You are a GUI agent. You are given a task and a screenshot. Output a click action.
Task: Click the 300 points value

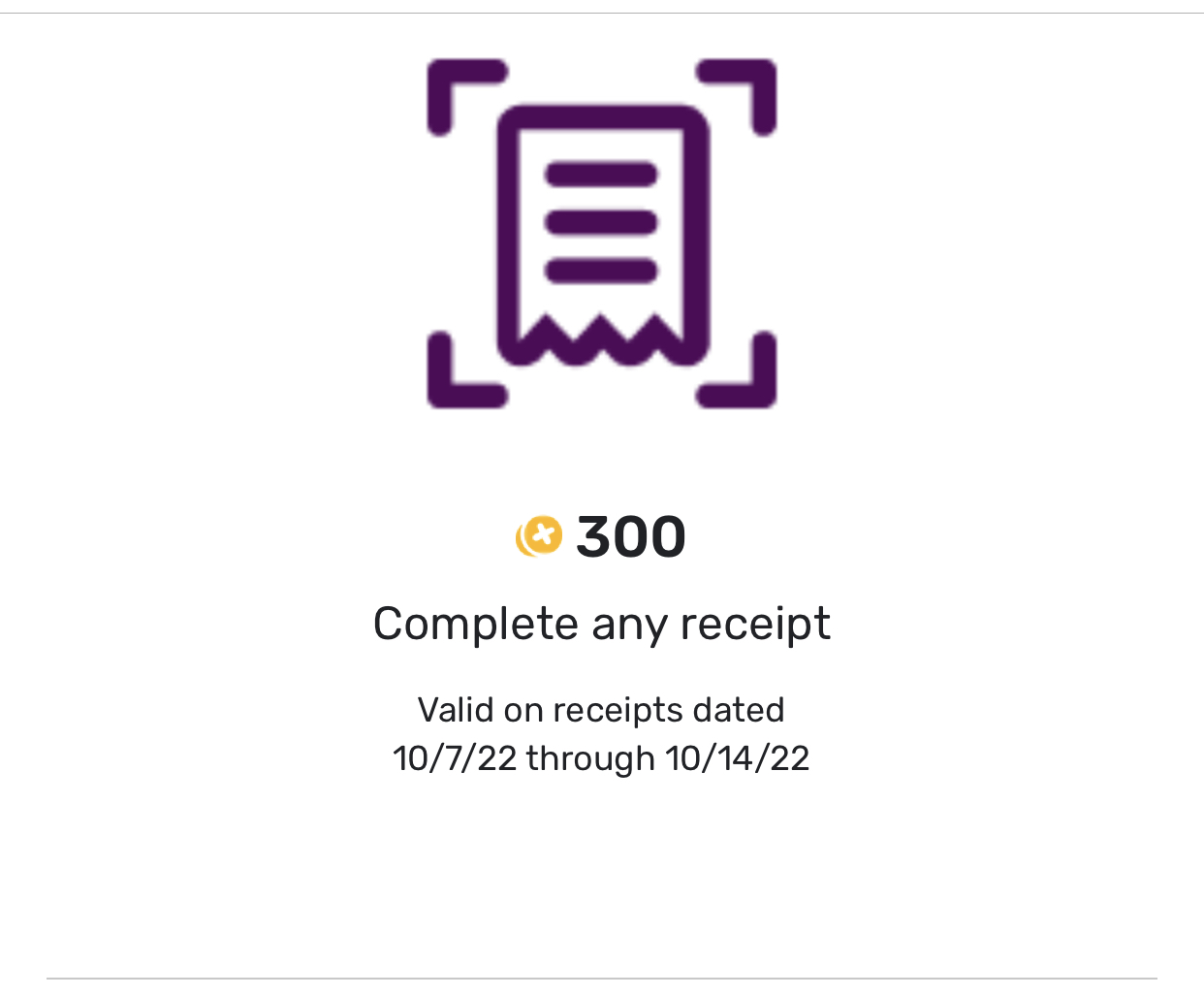click(x=630, y=535)
